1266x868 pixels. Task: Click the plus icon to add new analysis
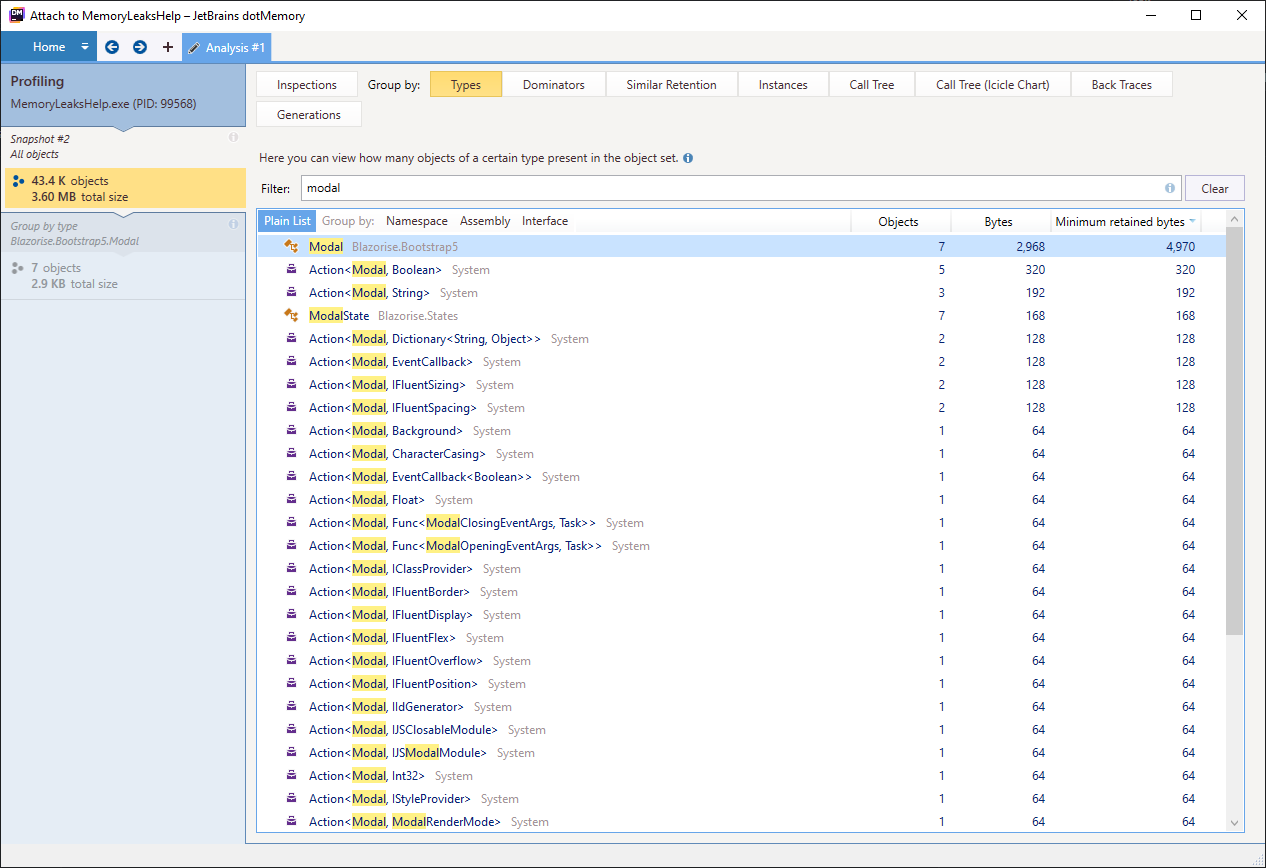coord(167,47)
